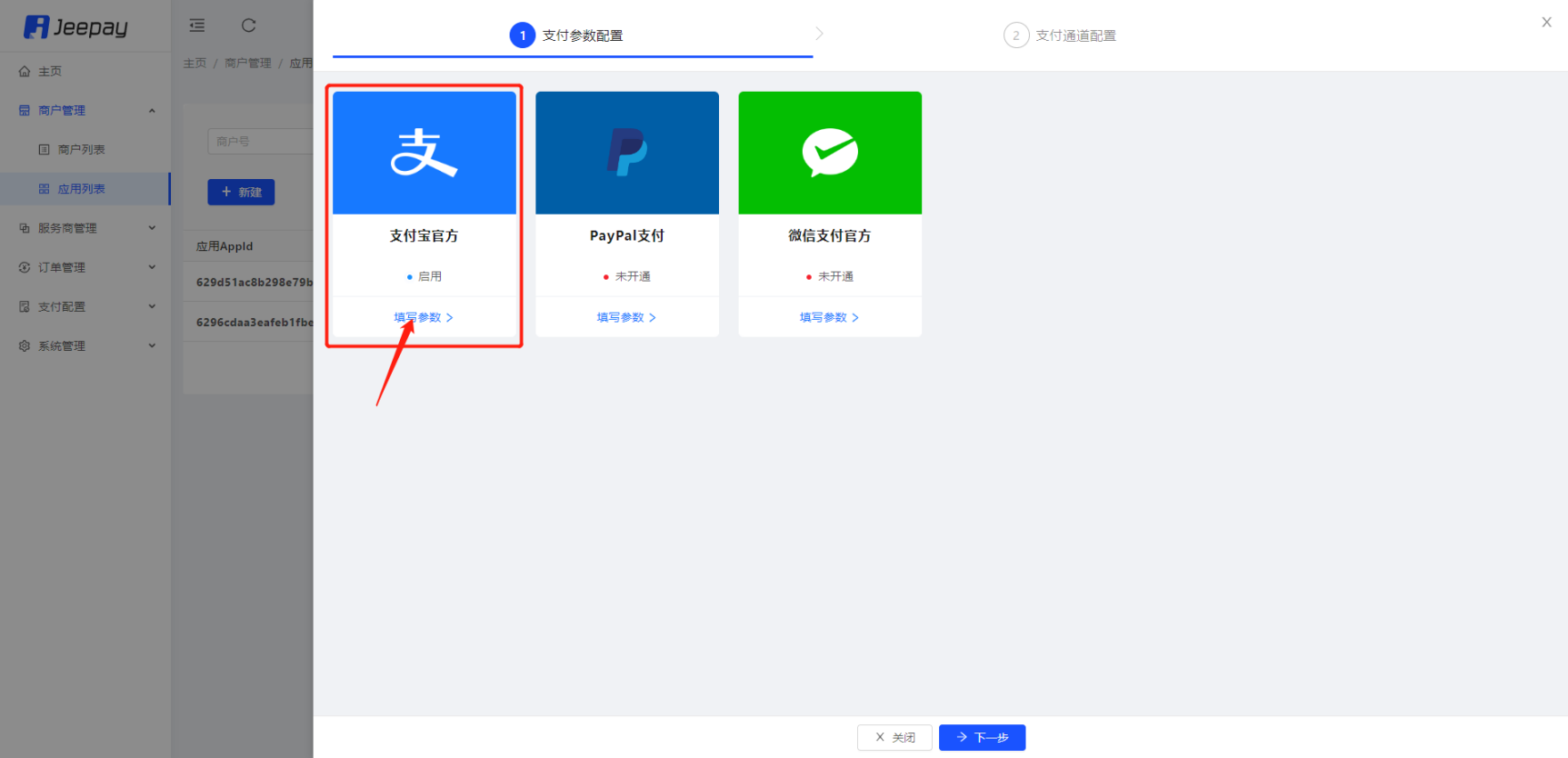Close the payment config drawer
This screenshot has height=758, width=1568.
pyautogui.click(x=1546, y=22)
